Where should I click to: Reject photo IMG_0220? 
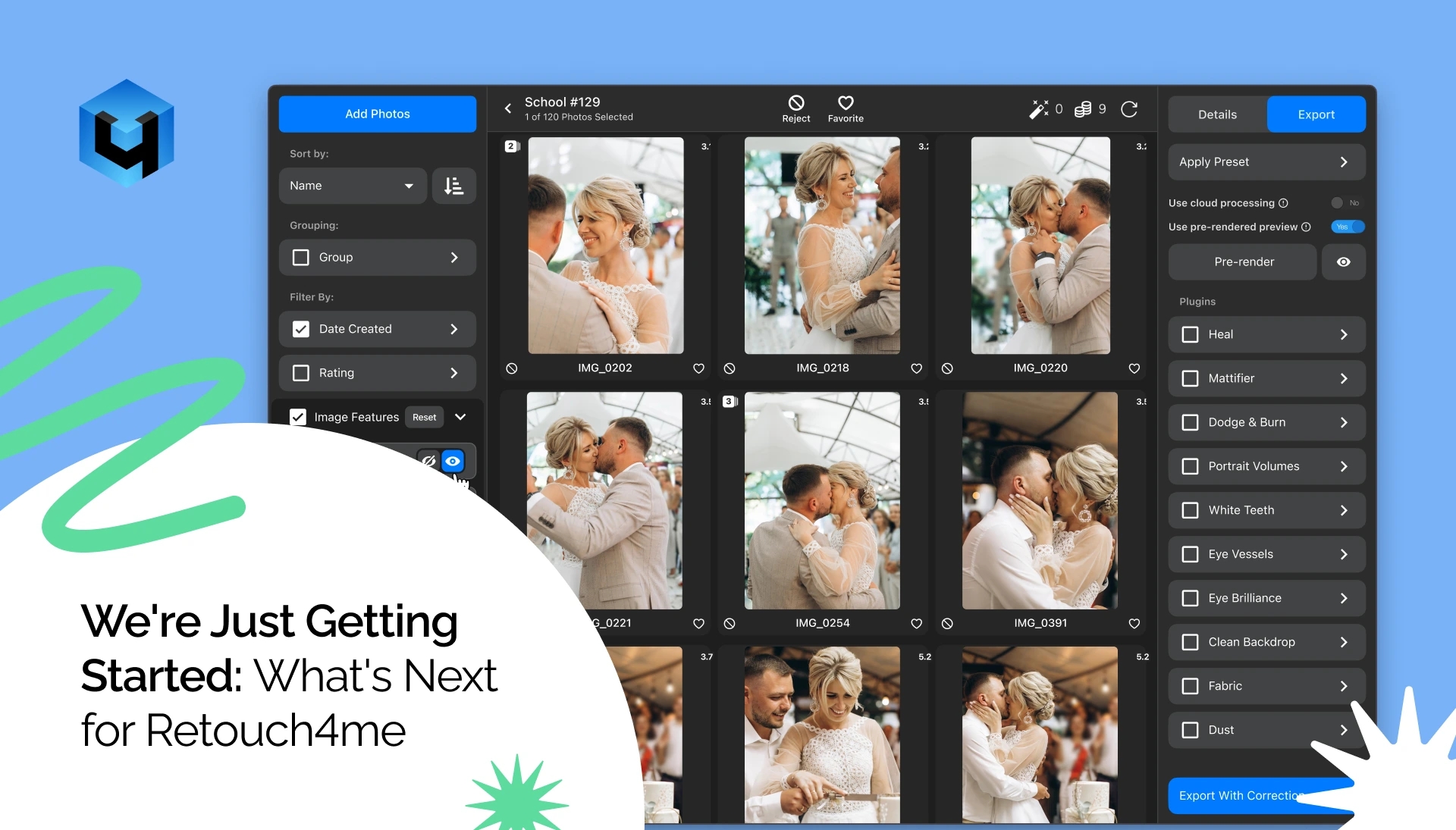(947, 368)
